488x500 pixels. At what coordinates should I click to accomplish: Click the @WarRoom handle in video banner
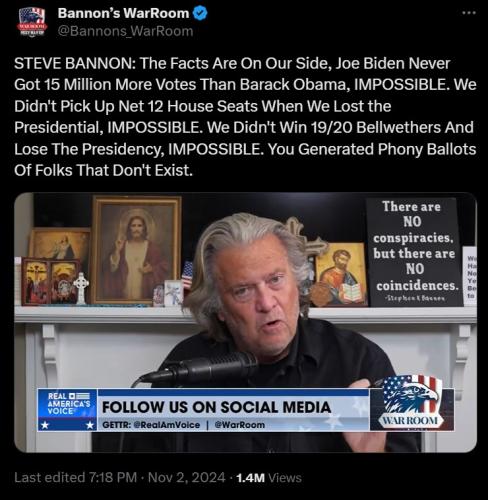pyautogui.click(x=240, y=425)
